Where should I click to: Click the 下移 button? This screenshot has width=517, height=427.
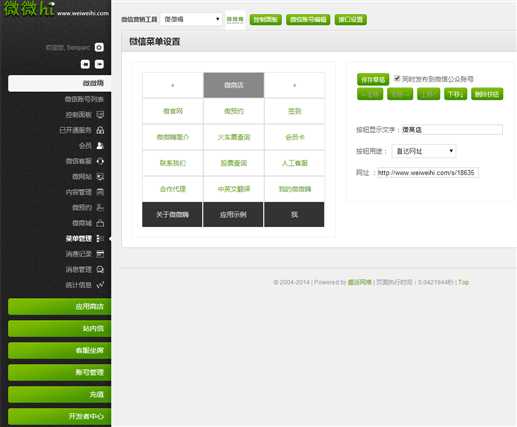tap(455, 94)
